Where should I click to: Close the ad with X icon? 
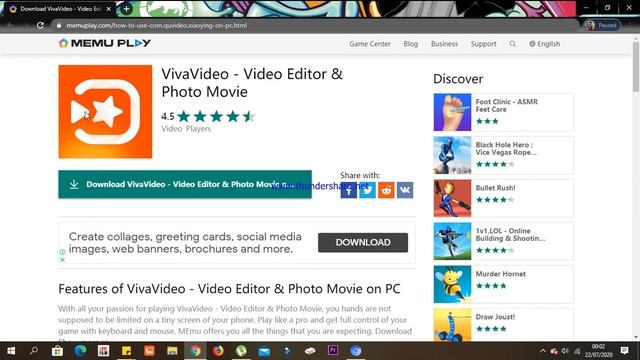click(x=62, y=260)
